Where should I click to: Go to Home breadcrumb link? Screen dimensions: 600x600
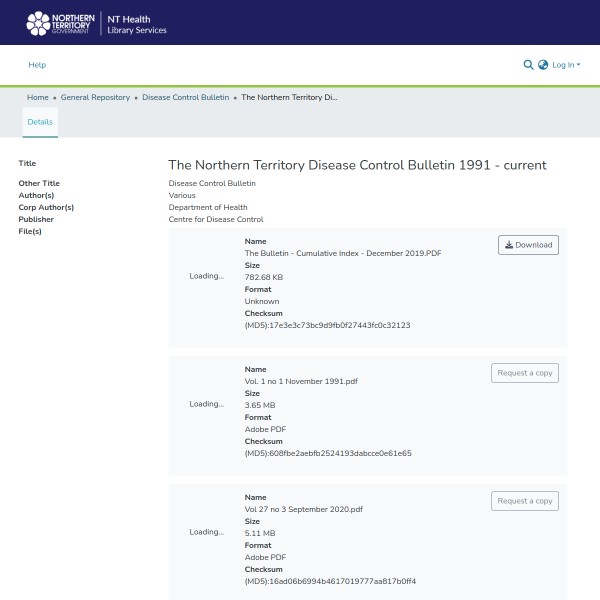[38, 98]
